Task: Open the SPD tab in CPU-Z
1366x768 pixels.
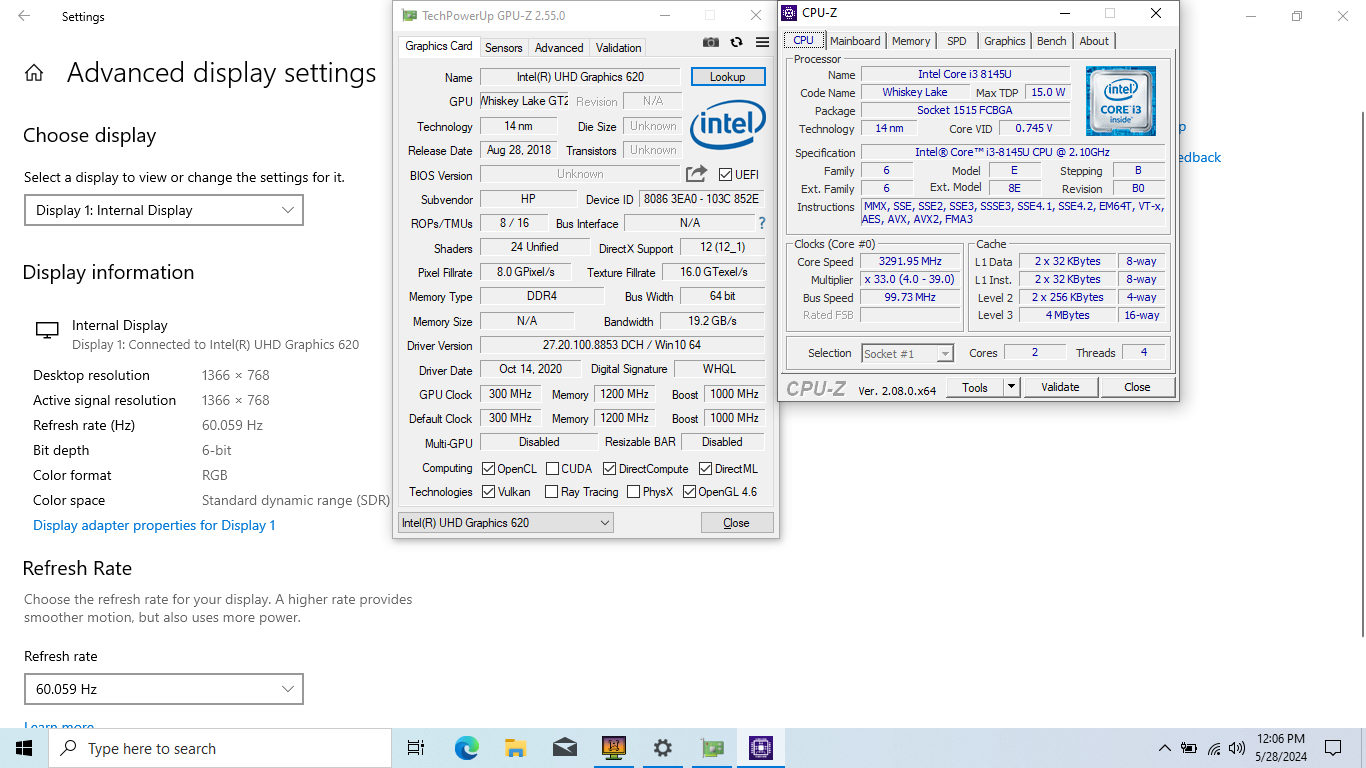Action: click(x=957, y=41)
